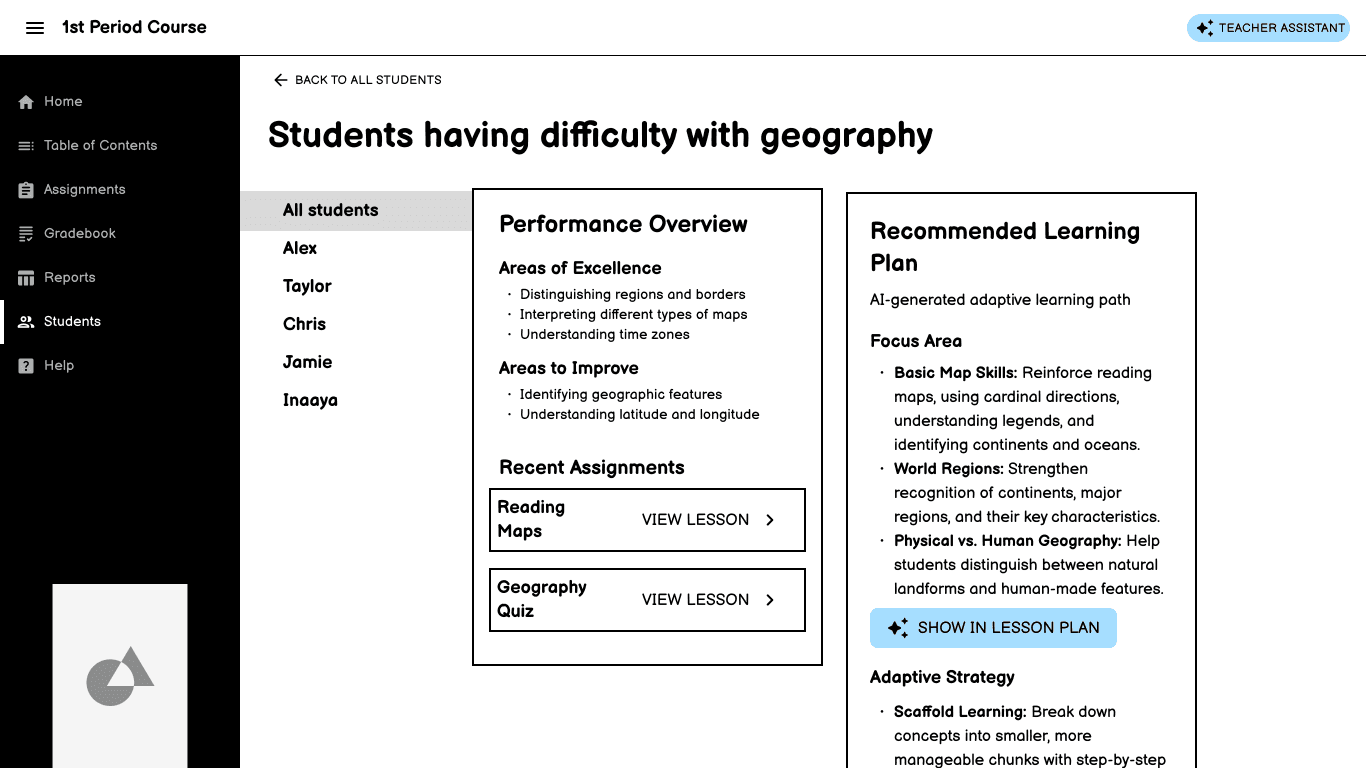
Task: Click the sparkle icon on Teacher Assistant
Action: coord(1203,27)
